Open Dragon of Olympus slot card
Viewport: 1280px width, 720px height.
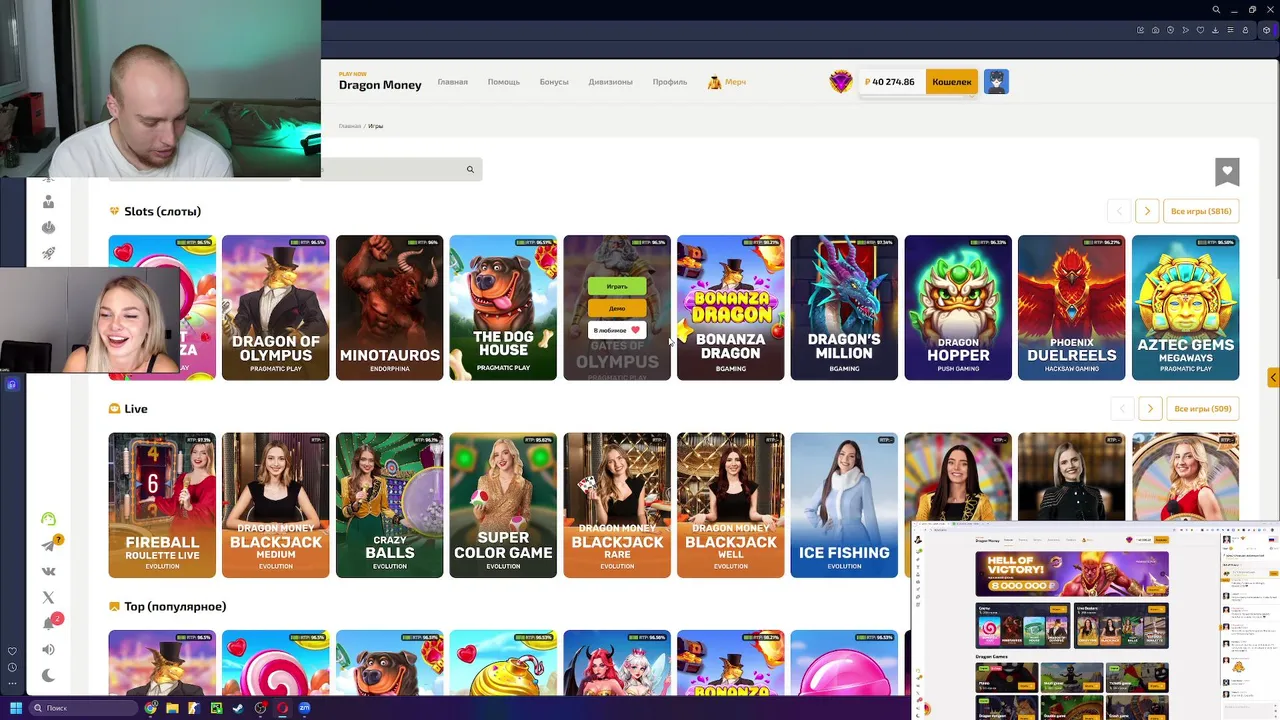[275, 308]
